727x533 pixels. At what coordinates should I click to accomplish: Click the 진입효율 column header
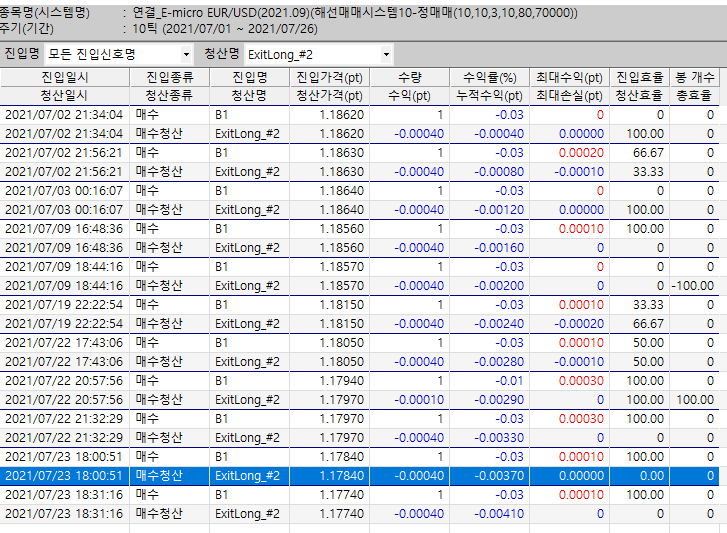(x=639, y=77)
